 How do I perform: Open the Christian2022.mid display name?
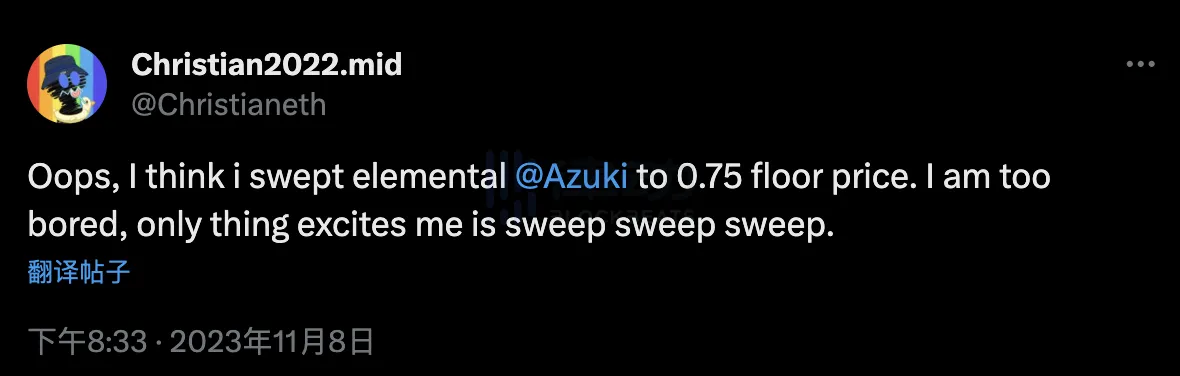[266, 65]
